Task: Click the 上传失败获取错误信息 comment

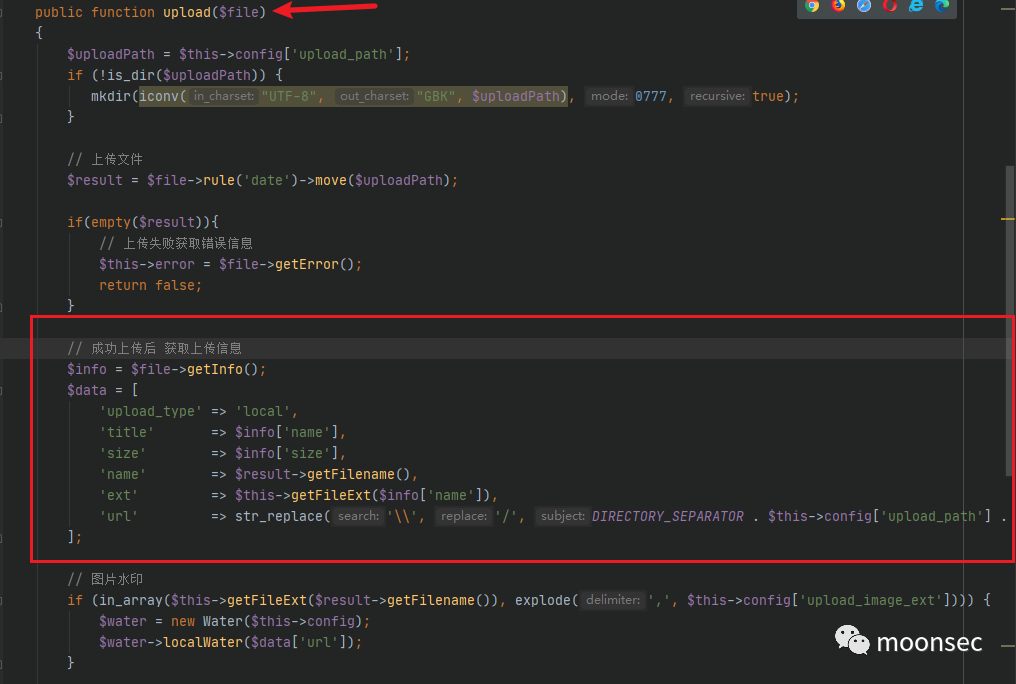Action: (176, 244)
